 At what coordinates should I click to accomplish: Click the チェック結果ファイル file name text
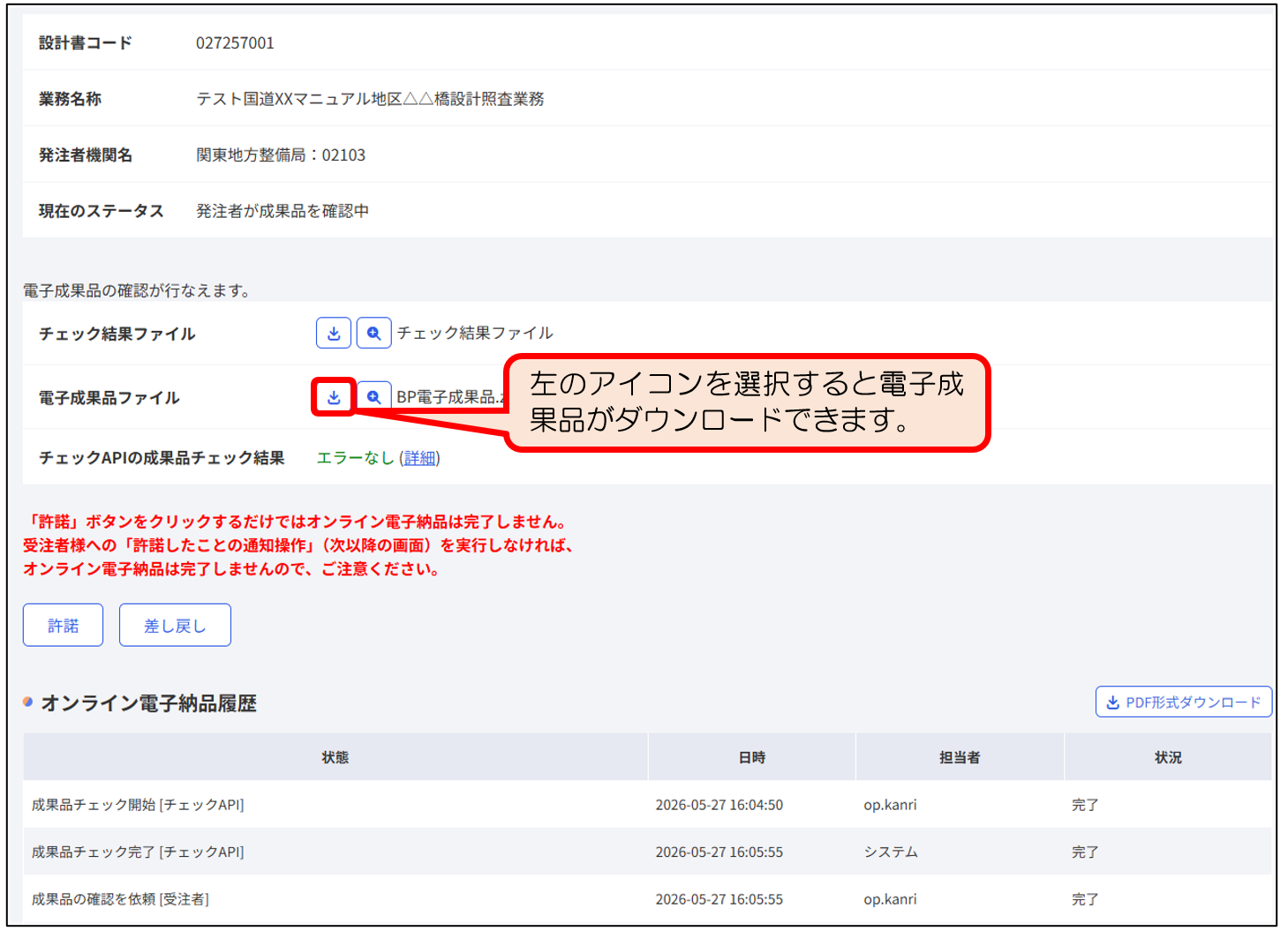pyautogui.click(x=475, y=333)
